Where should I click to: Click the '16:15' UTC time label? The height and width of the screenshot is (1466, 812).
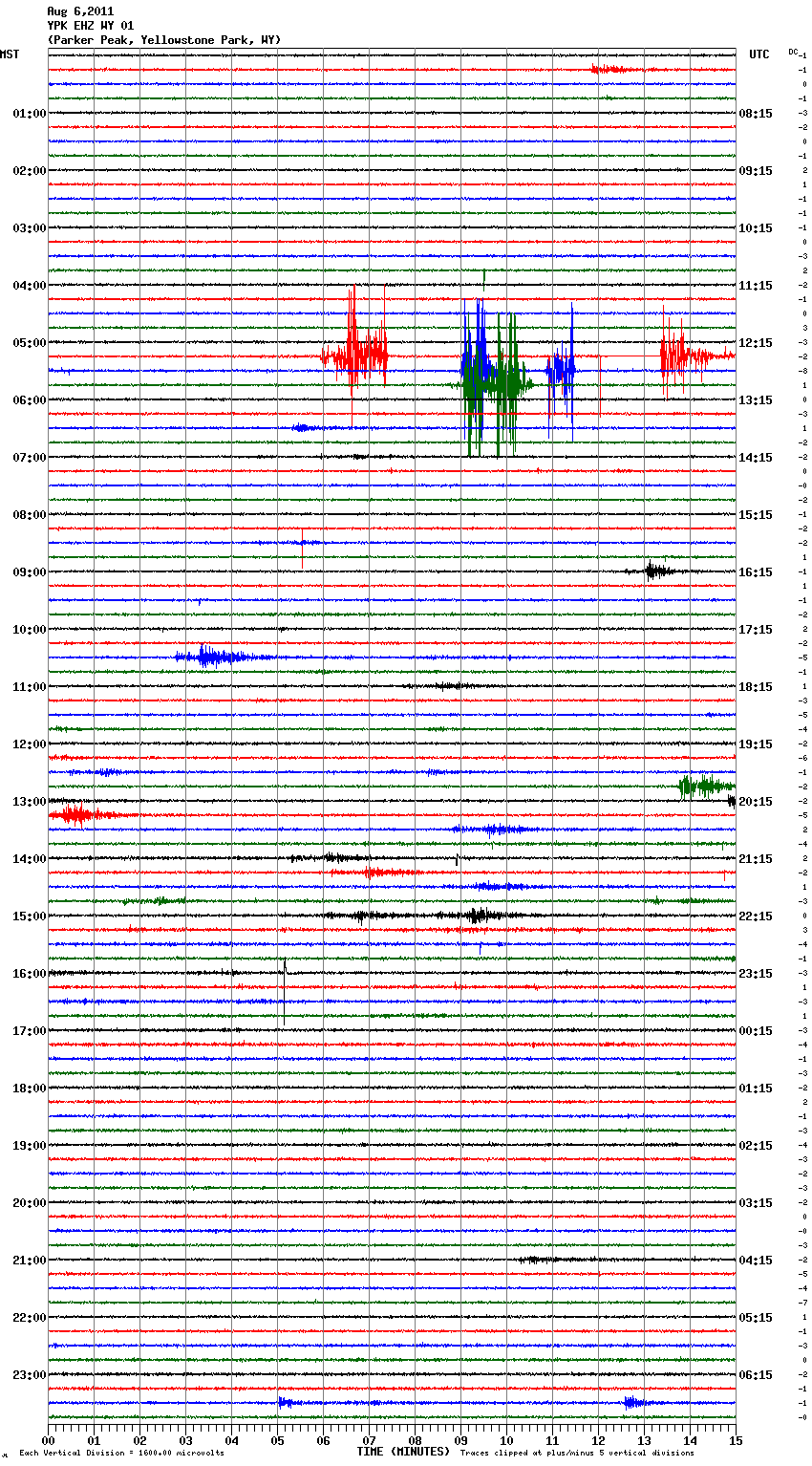click(x=756, y=572)
